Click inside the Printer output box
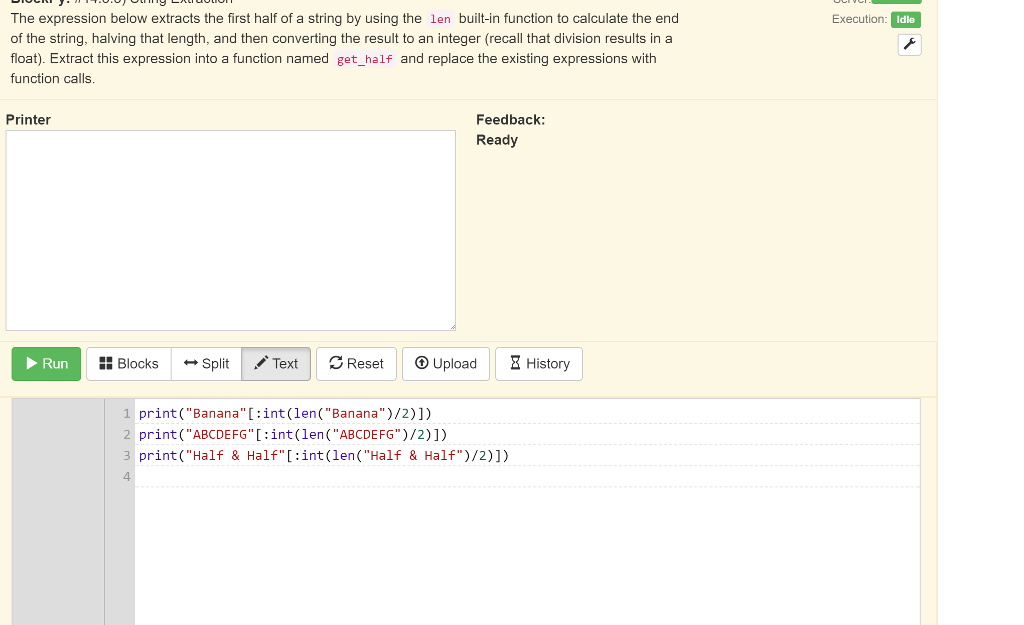This screenshot has width=1024, height=625. [230, 229]
